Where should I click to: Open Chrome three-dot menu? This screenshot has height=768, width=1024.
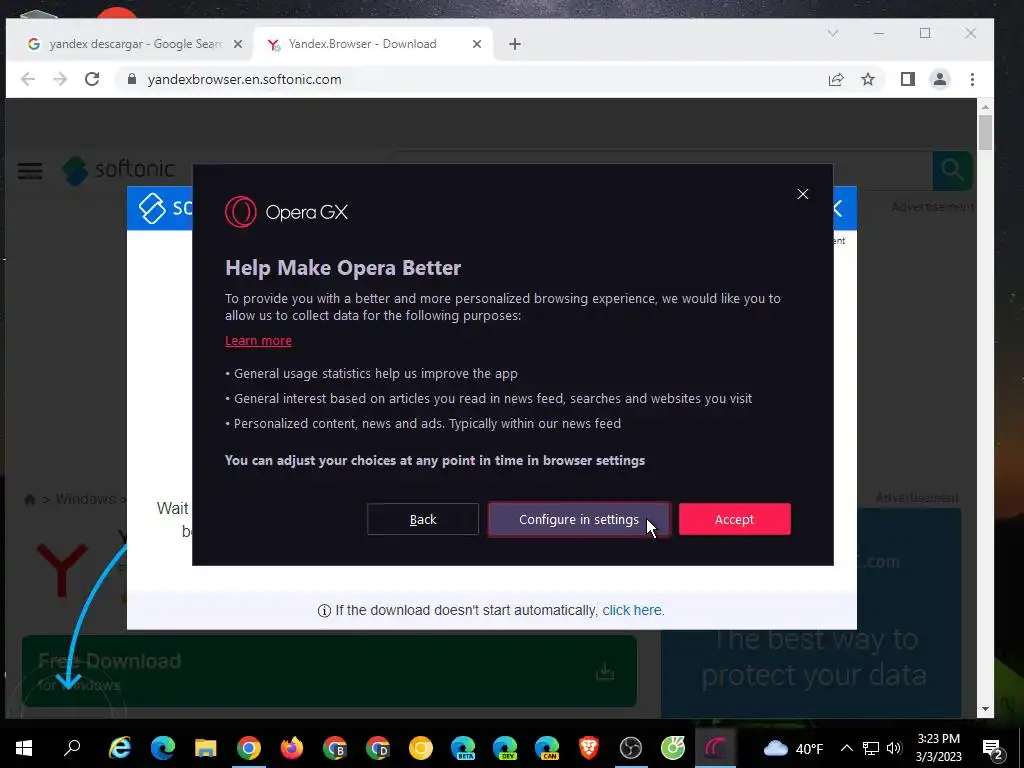[972, 79]
